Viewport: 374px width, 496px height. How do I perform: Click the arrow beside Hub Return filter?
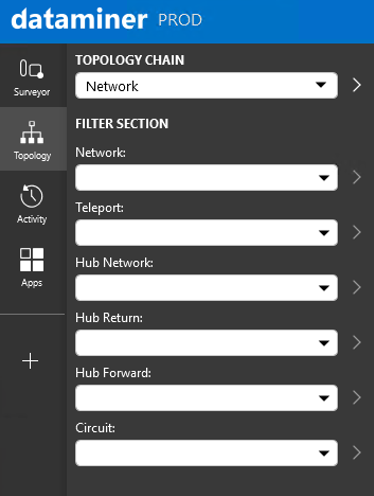tap(357, 342)
